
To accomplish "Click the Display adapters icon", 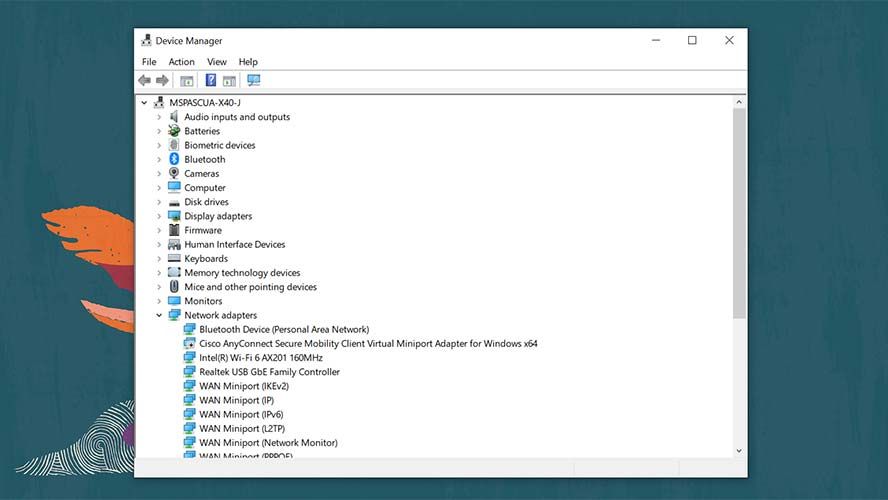I will click(x=174, y=216).
